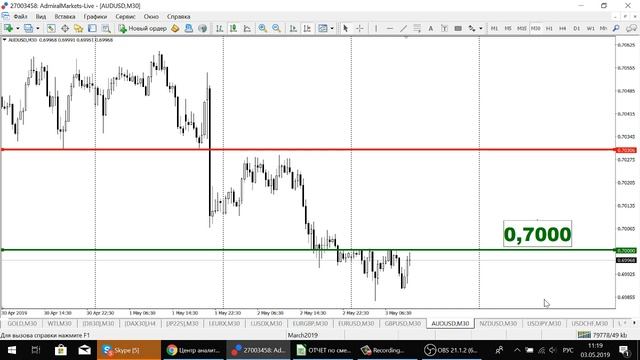This screenshot has width=640, height=360.
Task: Switch to M5 timeframe
Action: [508, 28]
